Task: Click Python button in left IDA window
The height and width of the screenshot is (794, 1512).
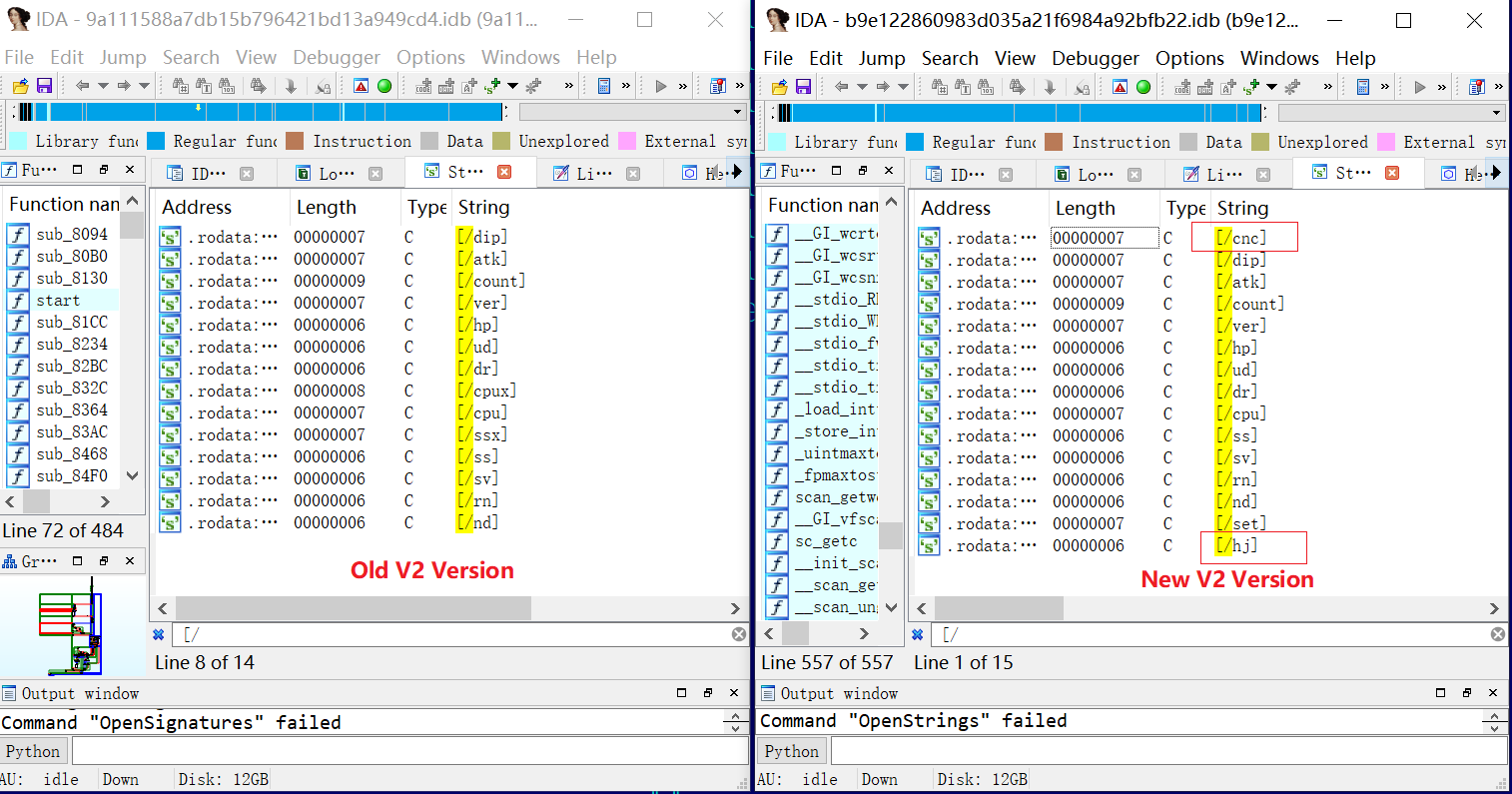Action: (34, 751)
